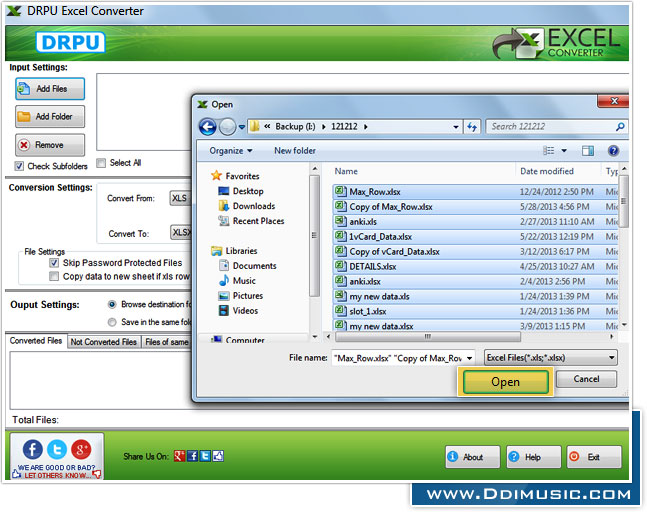The image size is (647, 512).
Task: Click the Search 121212 field
Action: coord(556,127)
